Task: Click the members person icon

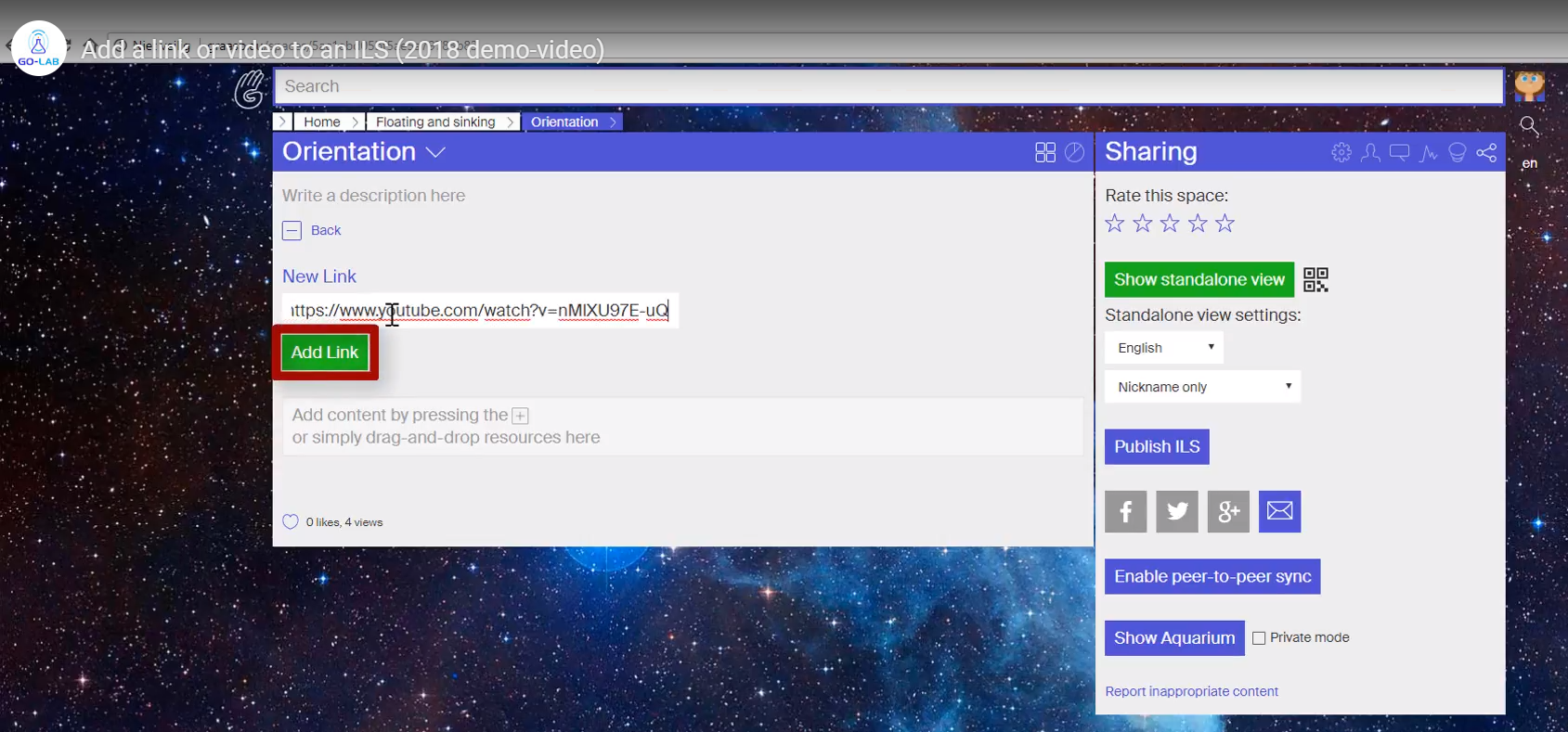Action: click(x=1370, y=152)
